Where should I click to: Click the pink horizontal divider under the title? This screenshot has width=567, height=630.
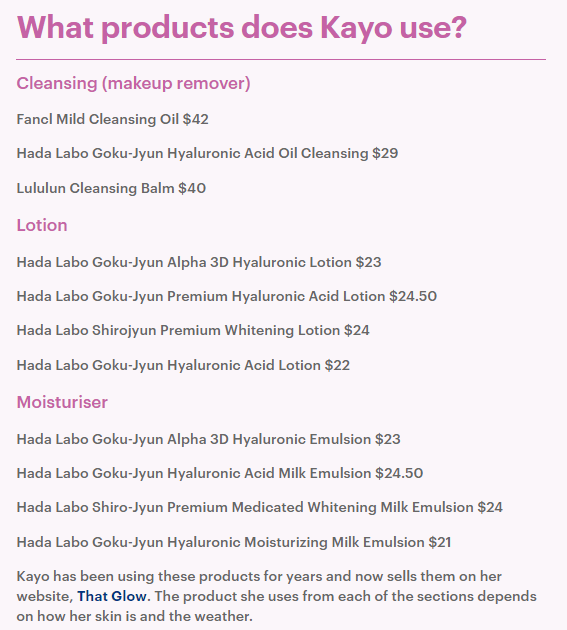click(281, 59)
